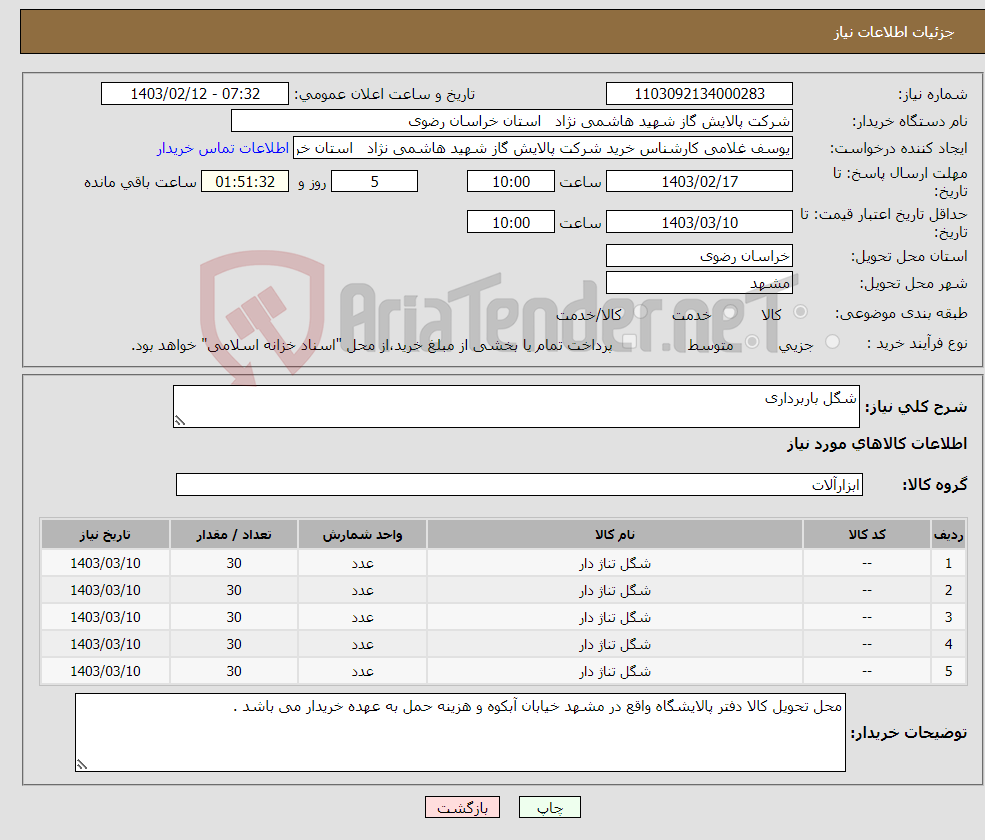The height and width of the screenshot is (840, 985).
Task: Click the نام کالا column header
Action: 615,535
